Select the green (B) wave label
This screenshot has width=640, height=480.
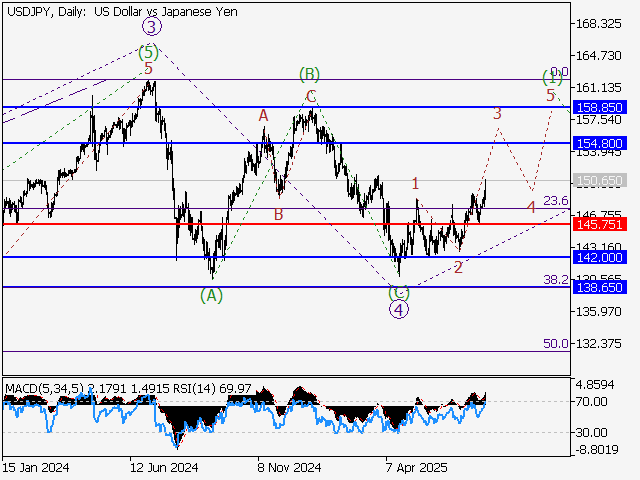[310, 74]
